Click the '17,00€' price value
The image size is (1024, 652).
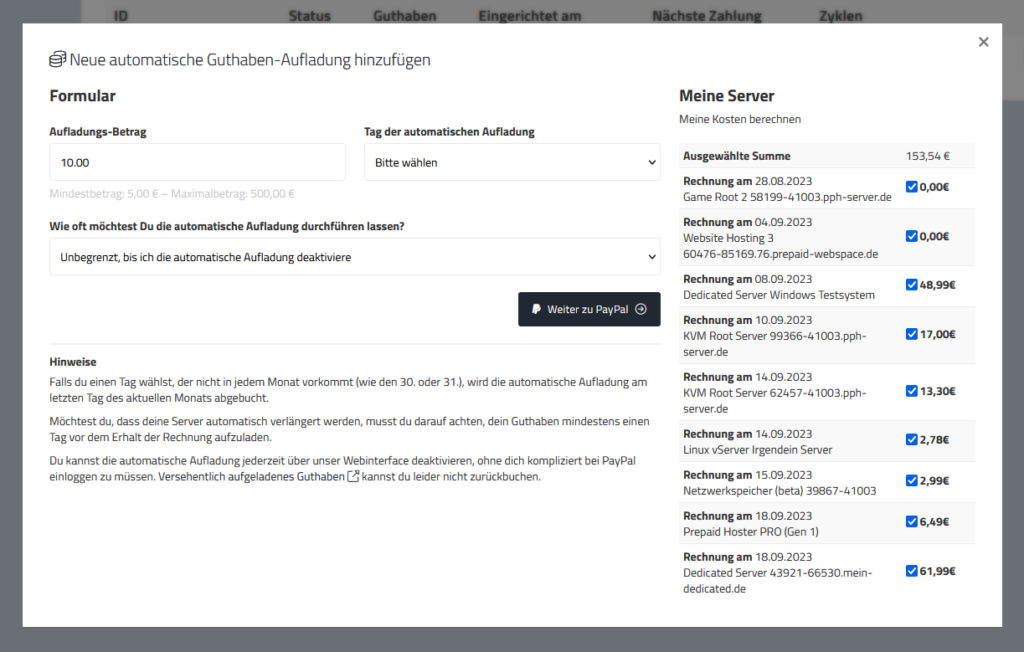pos(938,334)
